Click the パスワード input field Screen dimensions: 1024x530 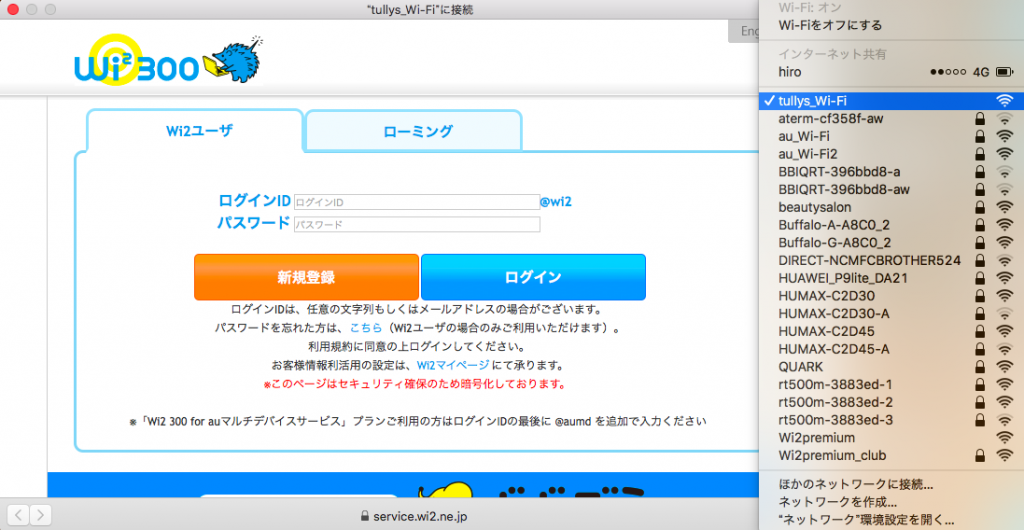pyautogui.click(x=417, y=224)
